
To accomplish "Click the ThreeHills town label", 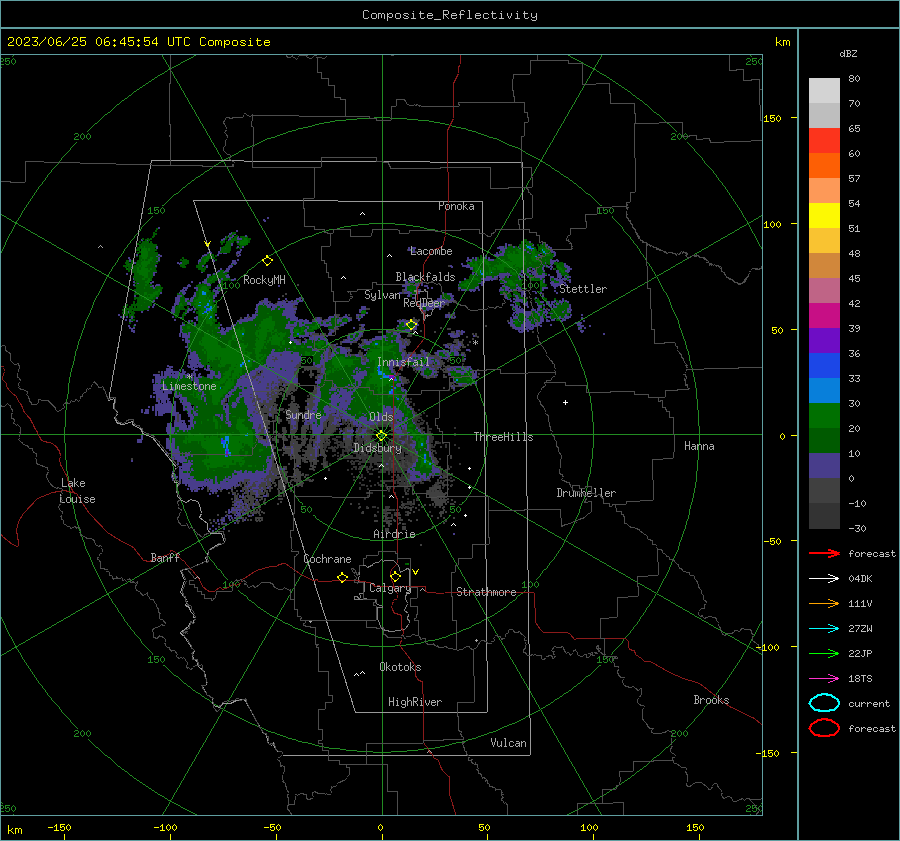I will (503, 437).
